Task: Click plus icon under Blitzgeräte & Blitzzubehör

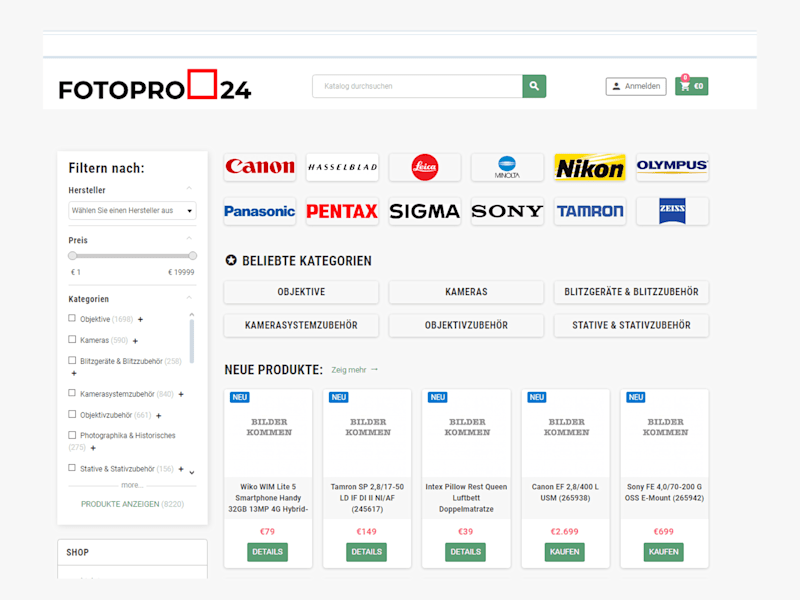Action: (74, 373)
